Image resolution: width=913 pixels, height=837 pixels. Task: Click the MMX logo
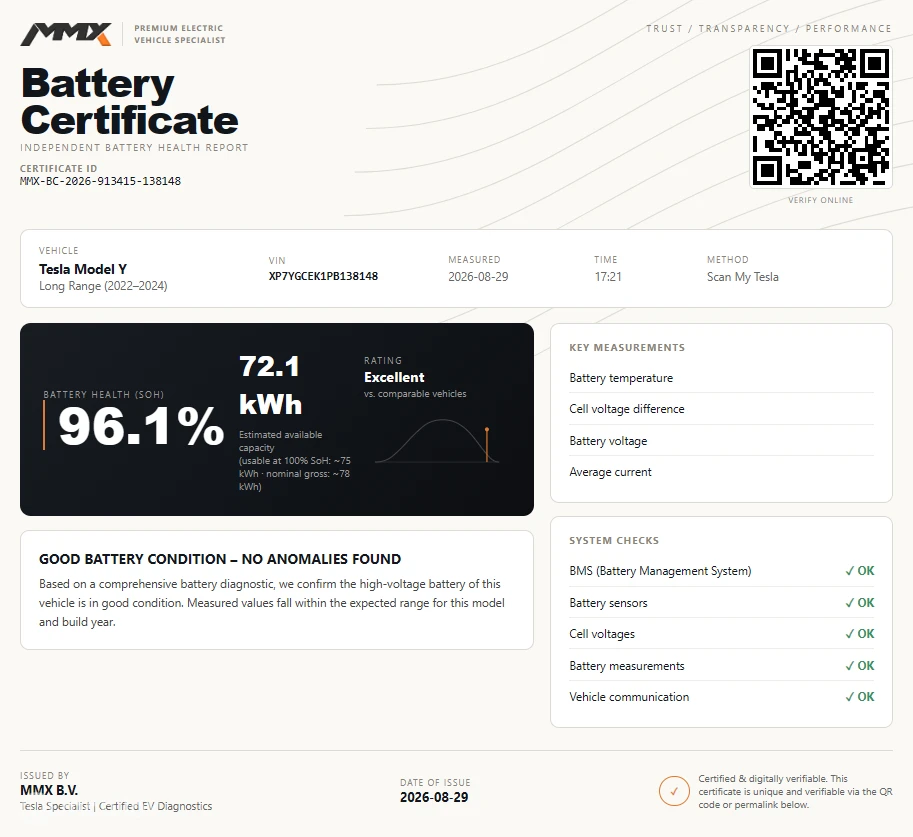point(66,34)
